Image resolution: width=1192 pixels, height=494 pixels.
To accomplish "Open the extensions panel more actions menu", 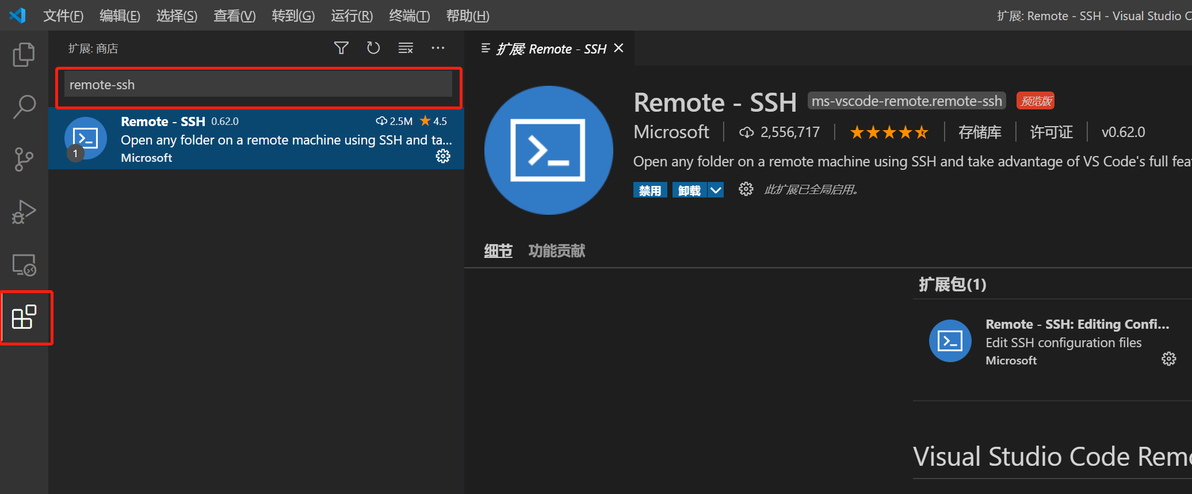I will pos(438,49).
